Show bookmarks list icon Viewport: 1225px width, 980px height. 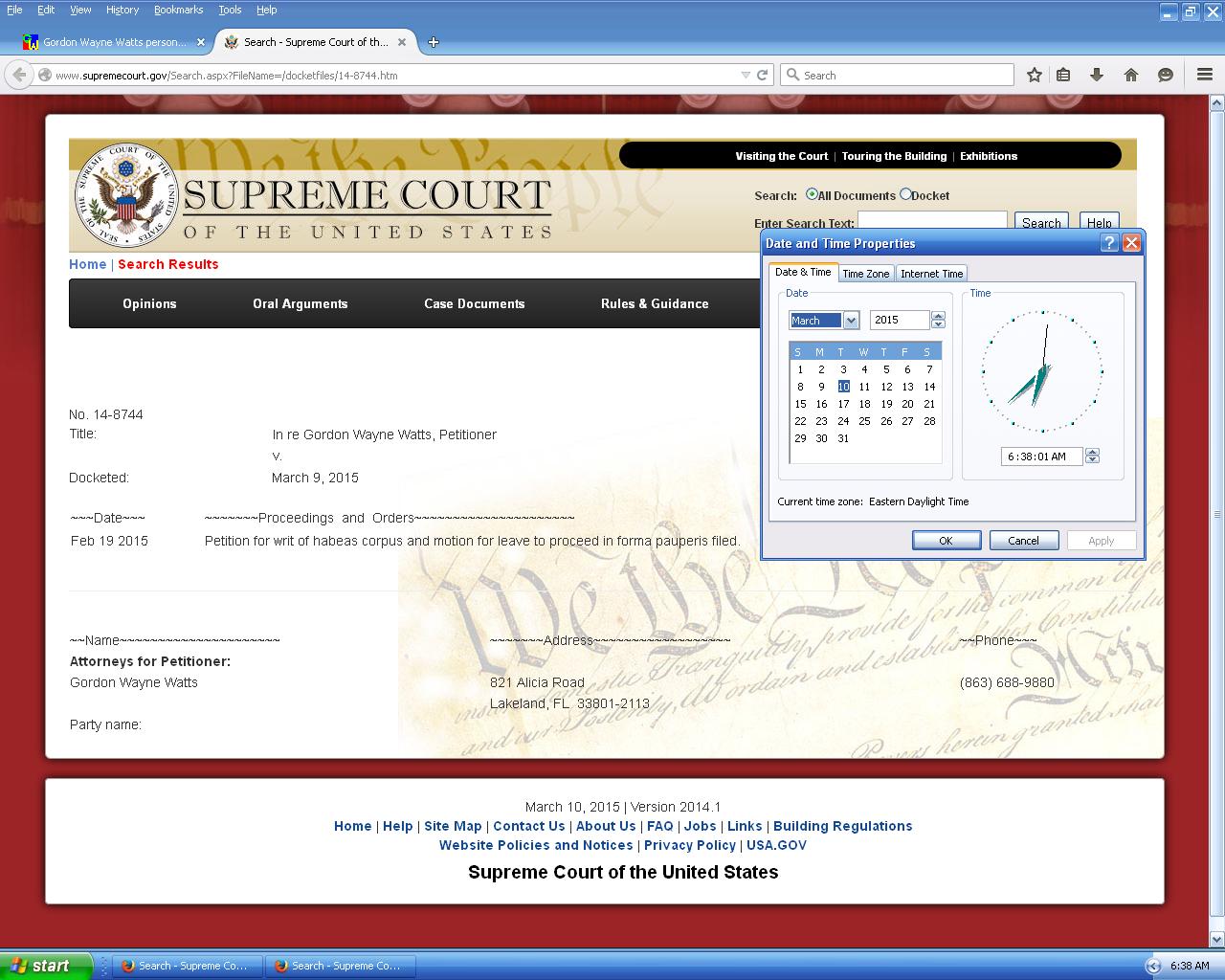click(x=1063, y=75)
